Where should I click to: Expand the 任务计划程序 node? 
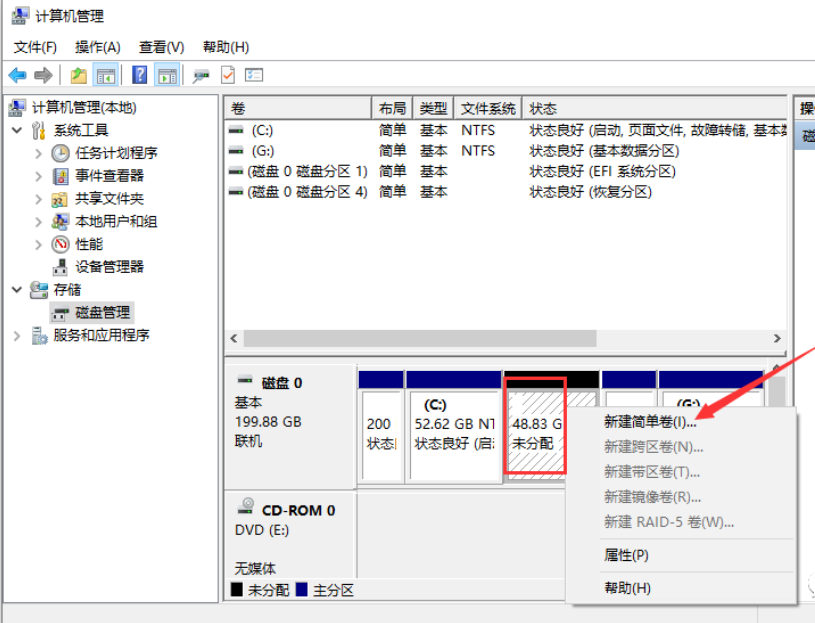point(39,153)
